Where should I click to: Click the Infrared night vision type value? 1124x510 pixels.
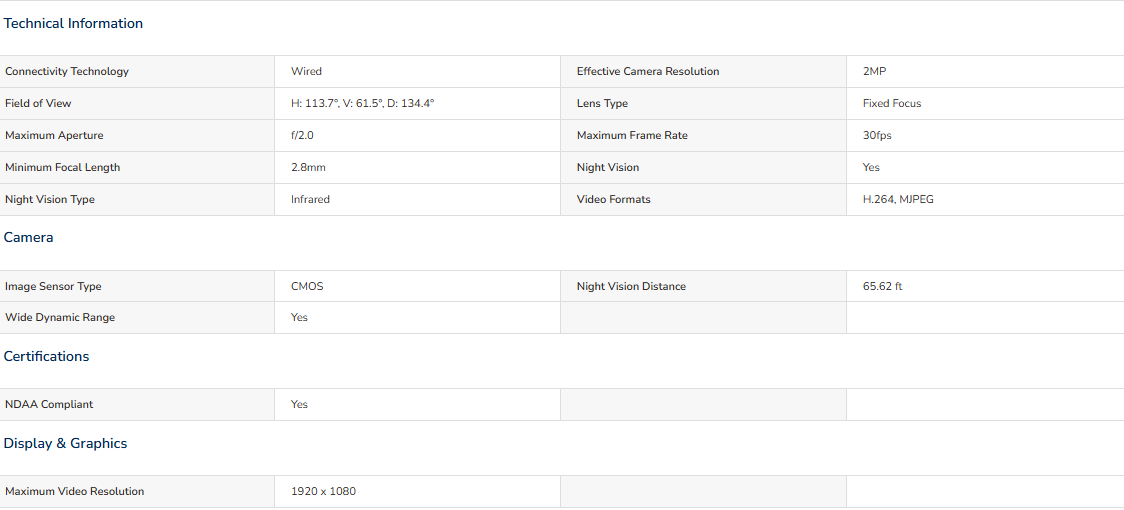[310, 199]
